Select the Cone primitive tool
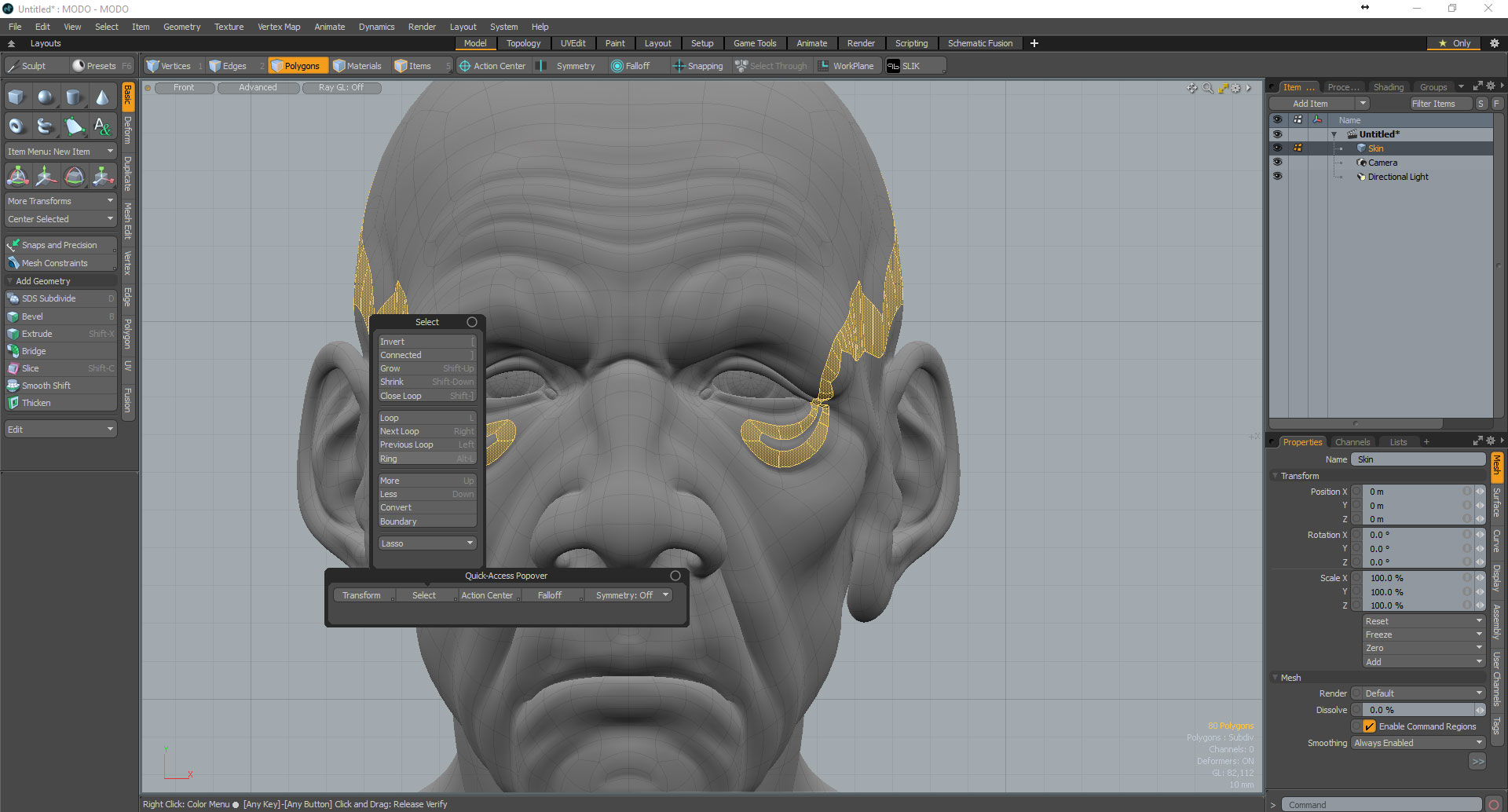The image size is (1508, 812). (x=102, y=97)
